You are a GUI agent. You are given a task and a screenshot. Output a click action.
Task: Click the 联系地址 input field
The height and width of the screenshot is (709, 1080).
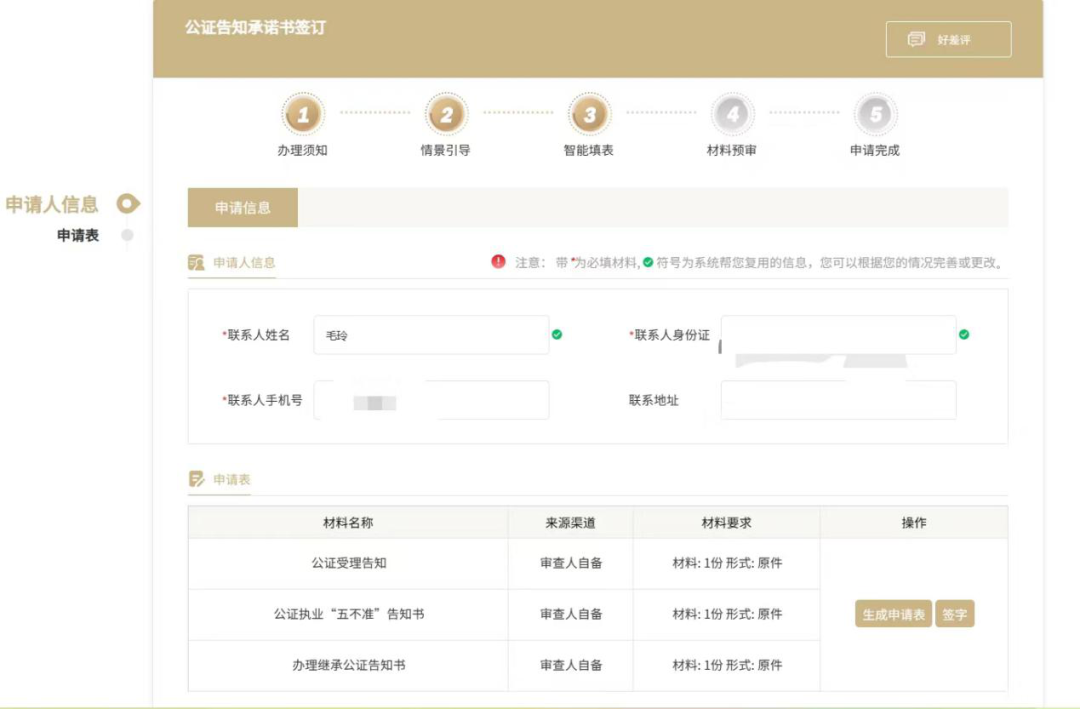tap(838, 400)
